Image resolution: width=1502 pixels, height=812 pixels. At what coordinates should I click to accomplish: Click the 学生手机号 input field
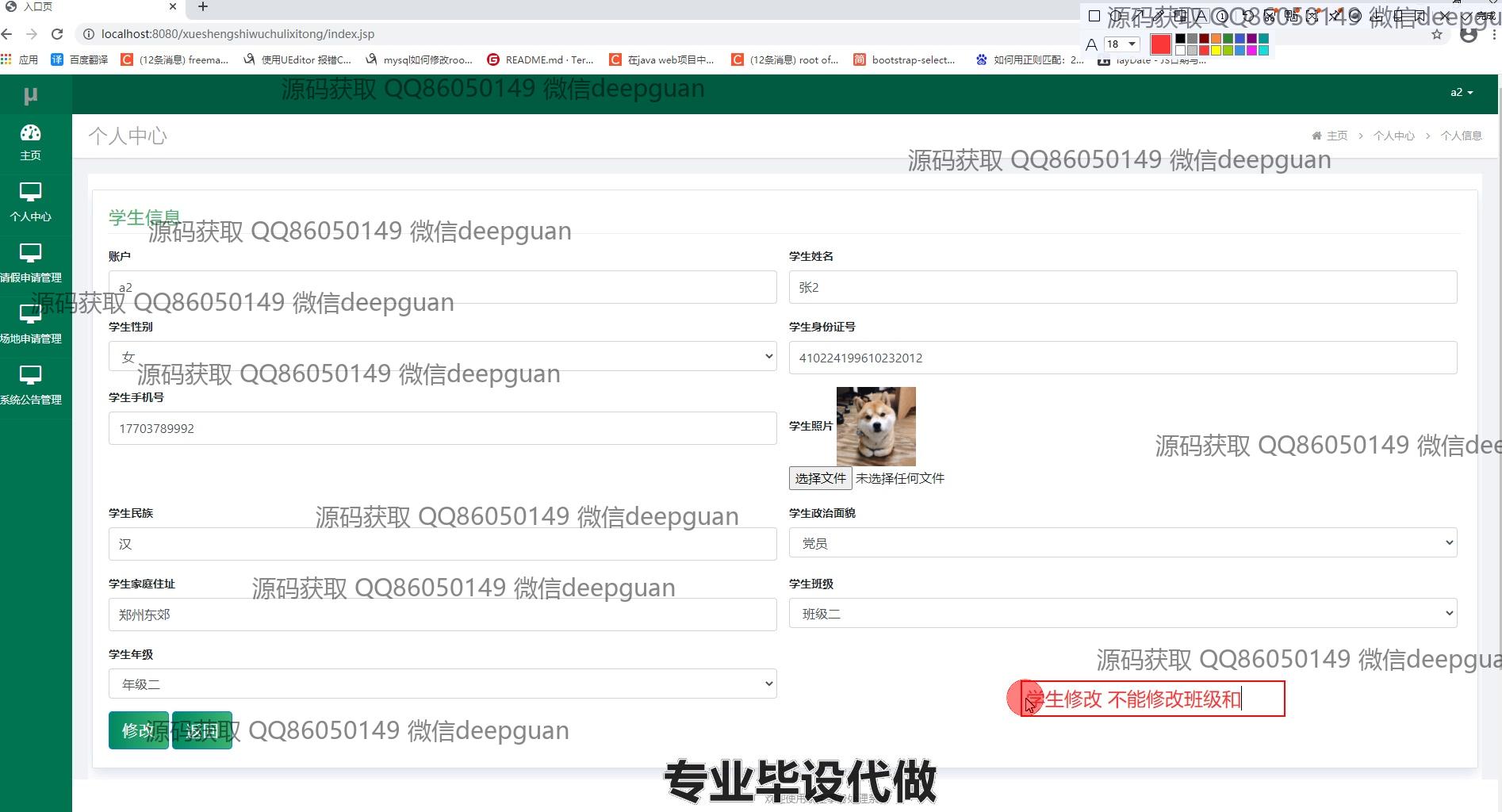(x=443, y=428)
